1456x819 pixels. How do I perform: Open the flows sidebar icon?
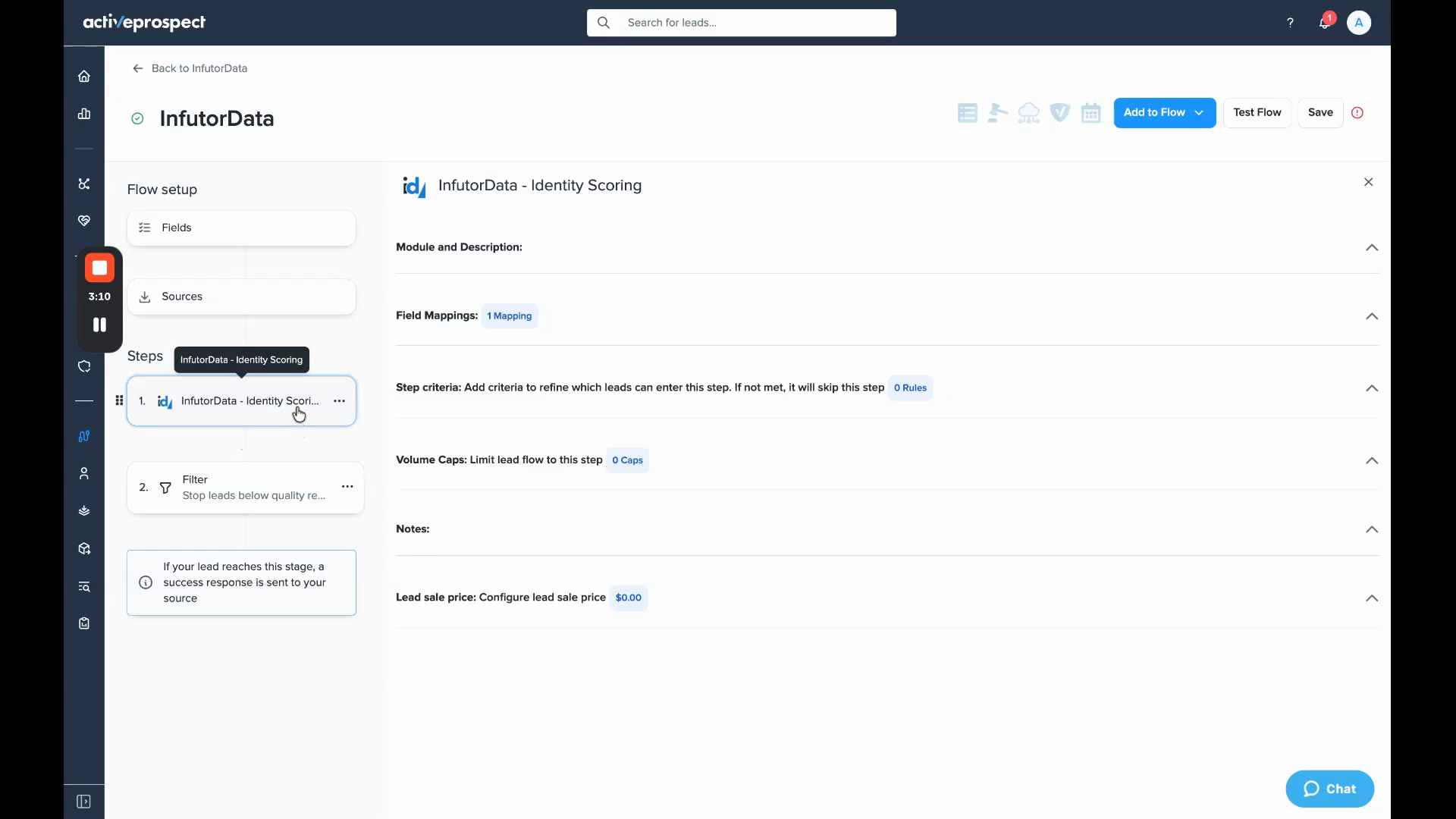(x=84, y=436)
